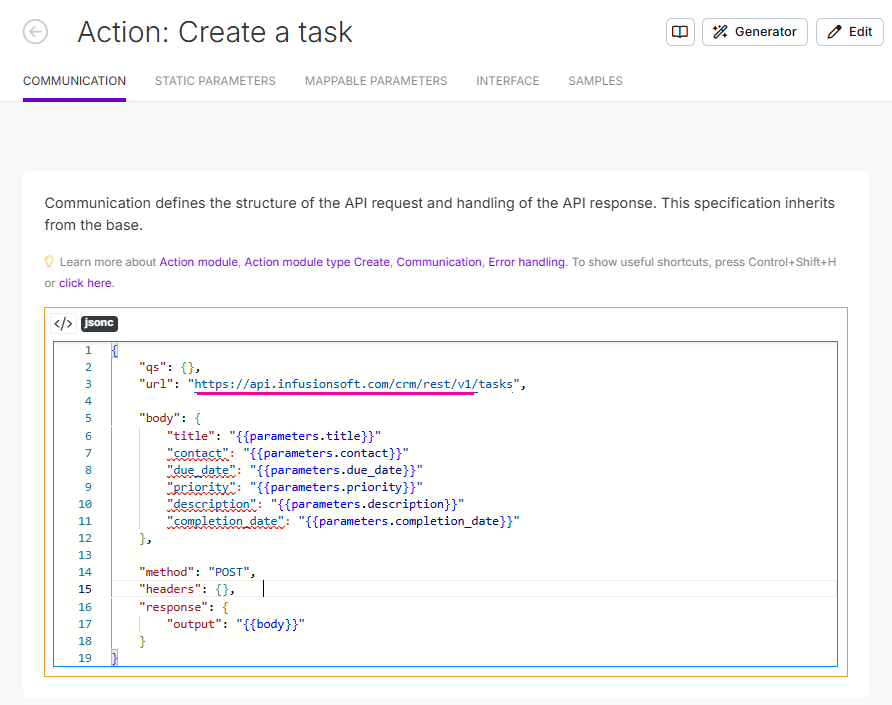Open the Mappable Parameters tab
This screenshot has height=705, width=892.
pos(376,81)
